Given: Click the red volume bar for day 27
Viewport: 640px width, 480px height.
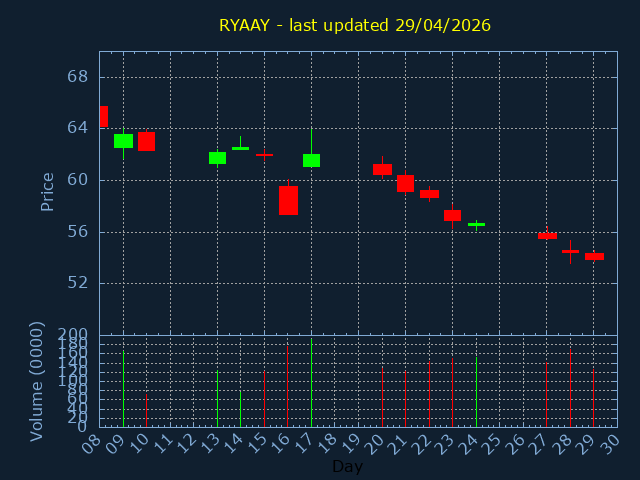Looking at the screenshot, I should tap(547, 395).
